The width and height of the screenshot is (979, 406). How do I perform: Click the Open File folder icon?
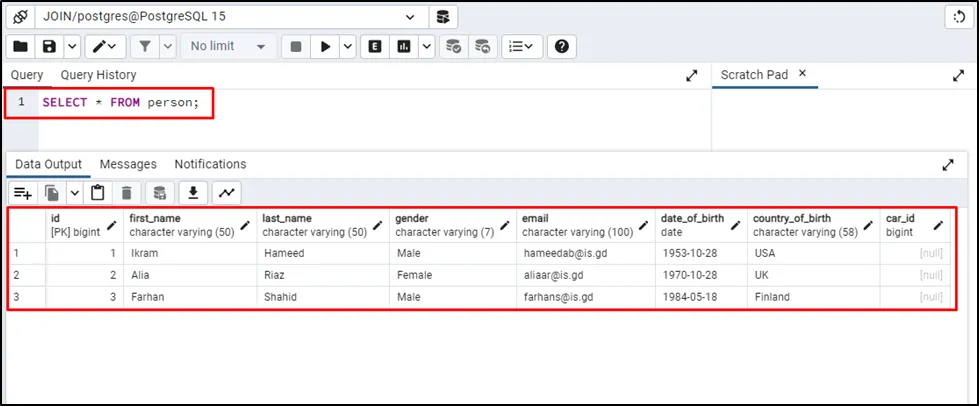pyautogui.click(x=21, y=46)
